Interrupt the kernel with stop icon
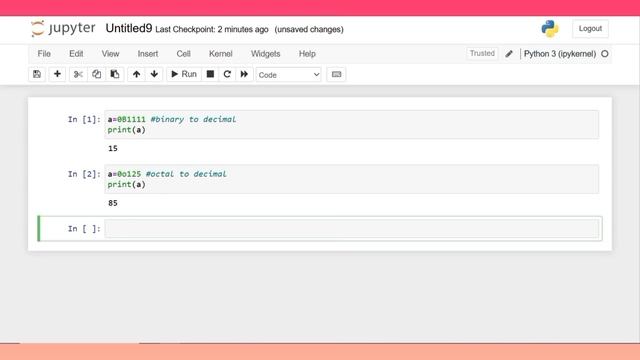The image size is (640, 360). [210, 74]
